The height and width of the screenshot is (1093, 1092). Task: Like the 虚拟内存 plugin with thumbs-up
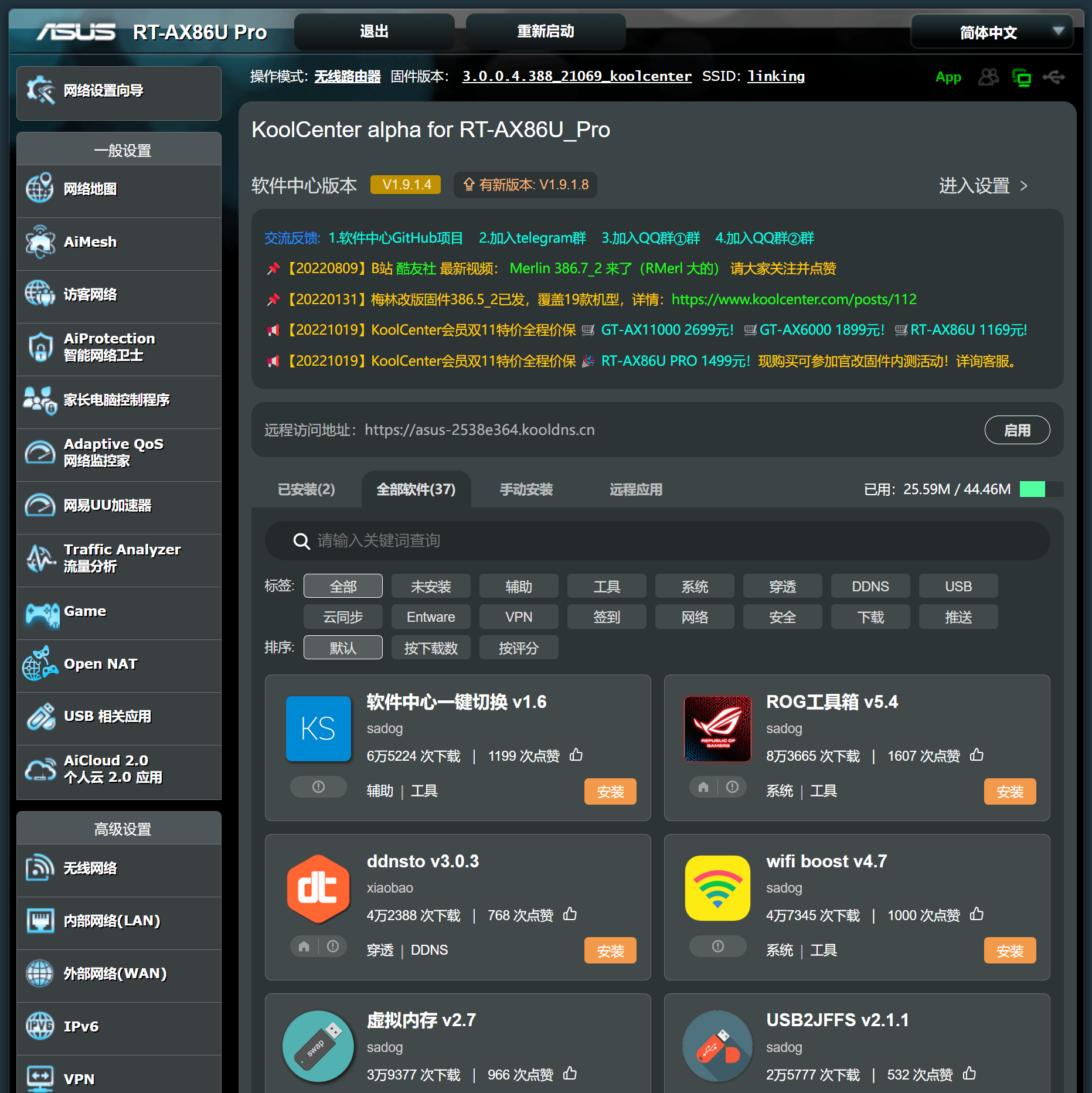[570, 1074]
